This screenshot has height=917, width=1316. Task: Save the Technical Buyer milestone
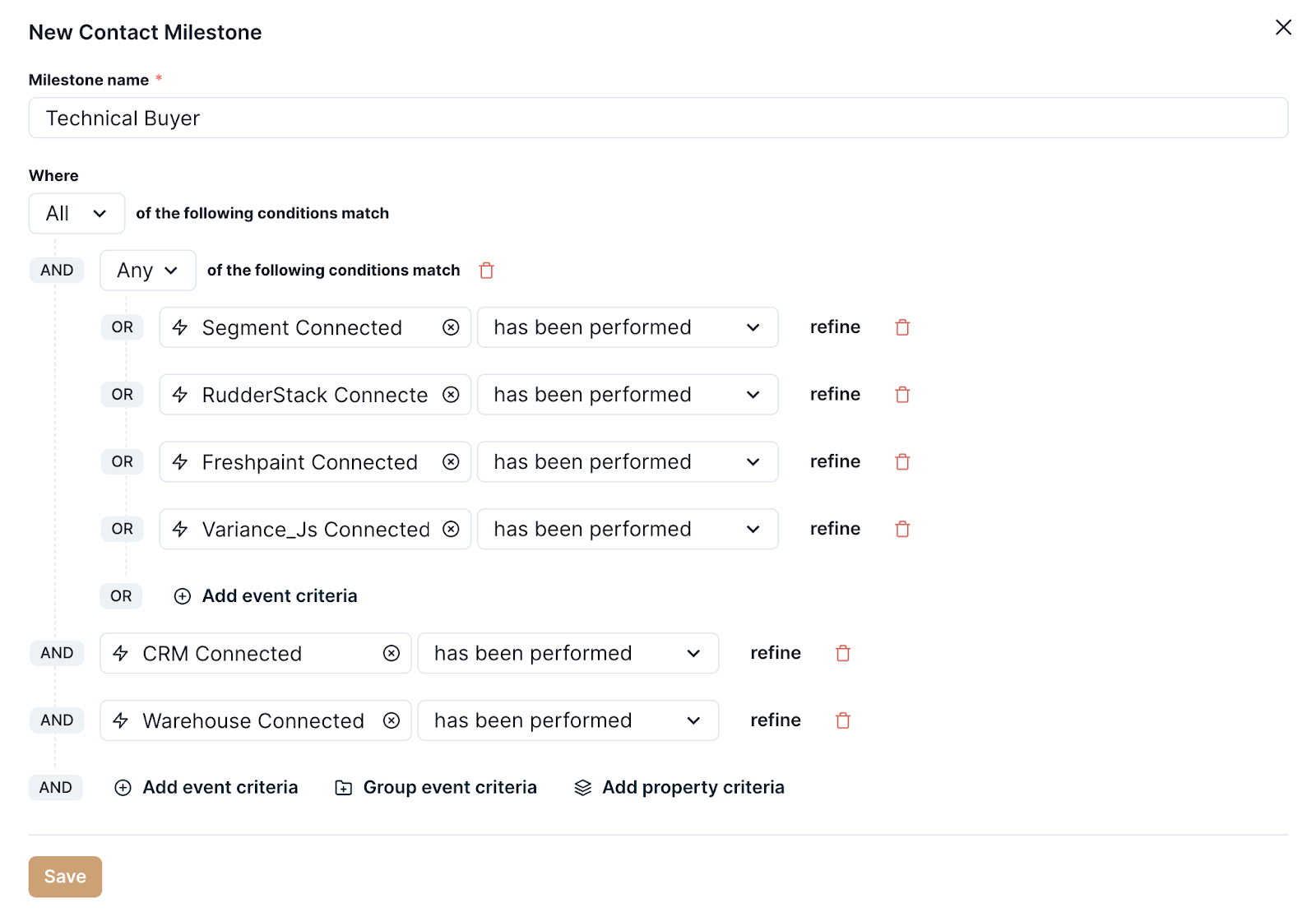click(x=65, y=877)
